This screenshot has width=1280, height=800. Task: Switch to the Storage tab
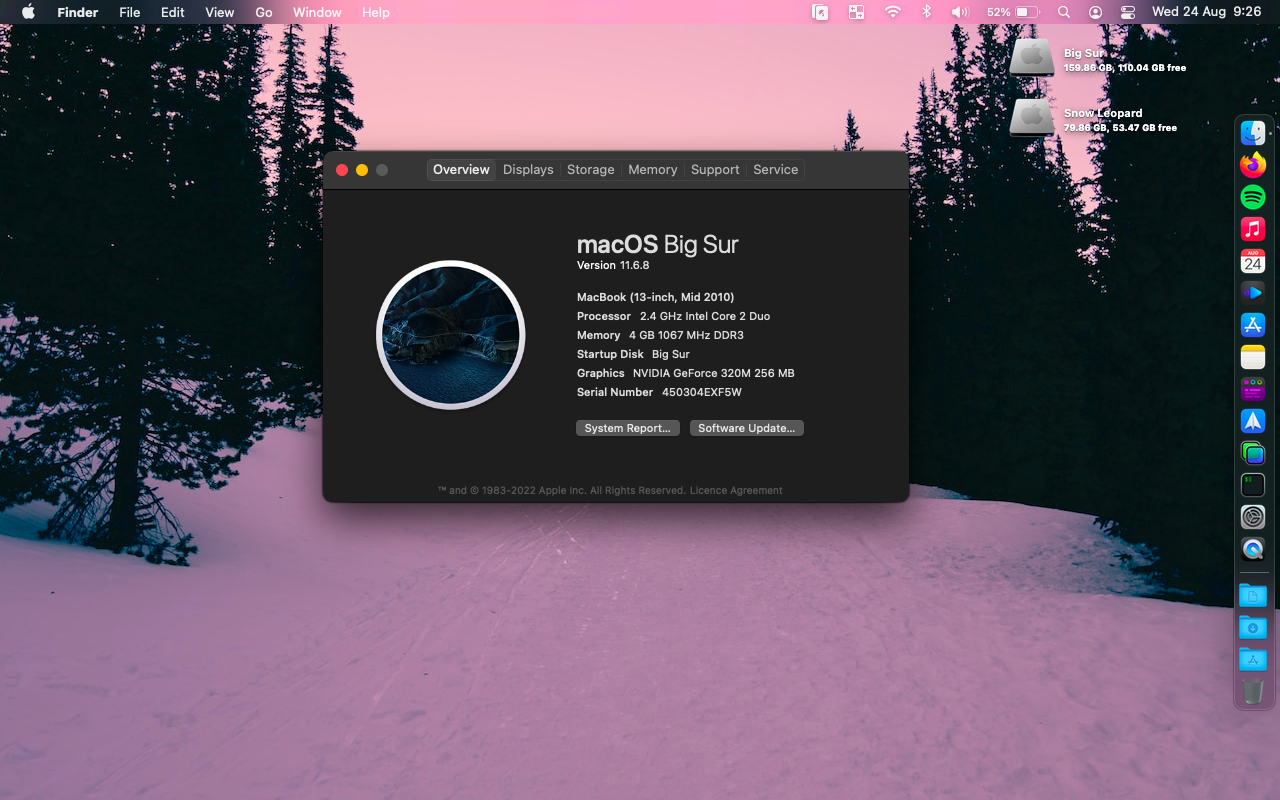591,170
